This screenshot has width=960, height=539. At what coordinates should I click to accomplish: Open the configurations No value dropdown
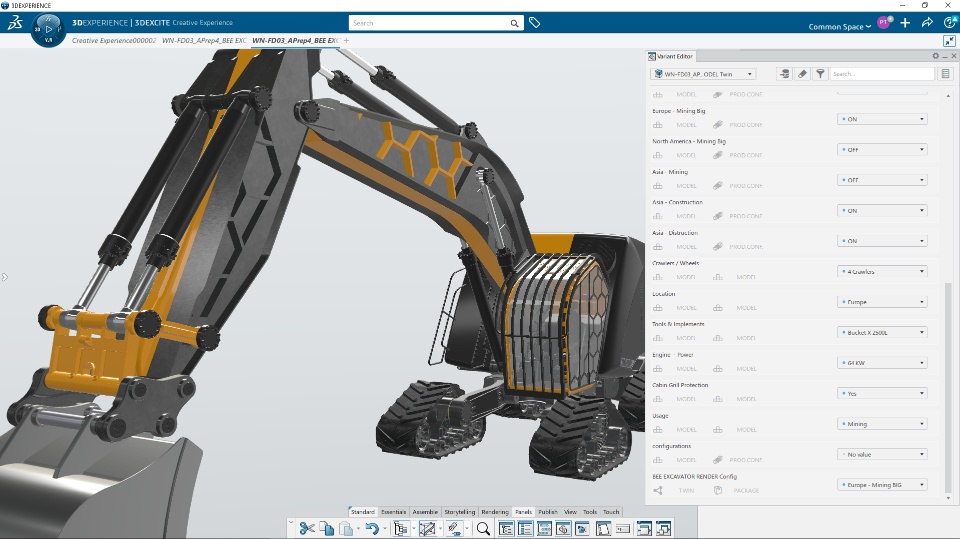pyautogui.click(x=882, y=454)
